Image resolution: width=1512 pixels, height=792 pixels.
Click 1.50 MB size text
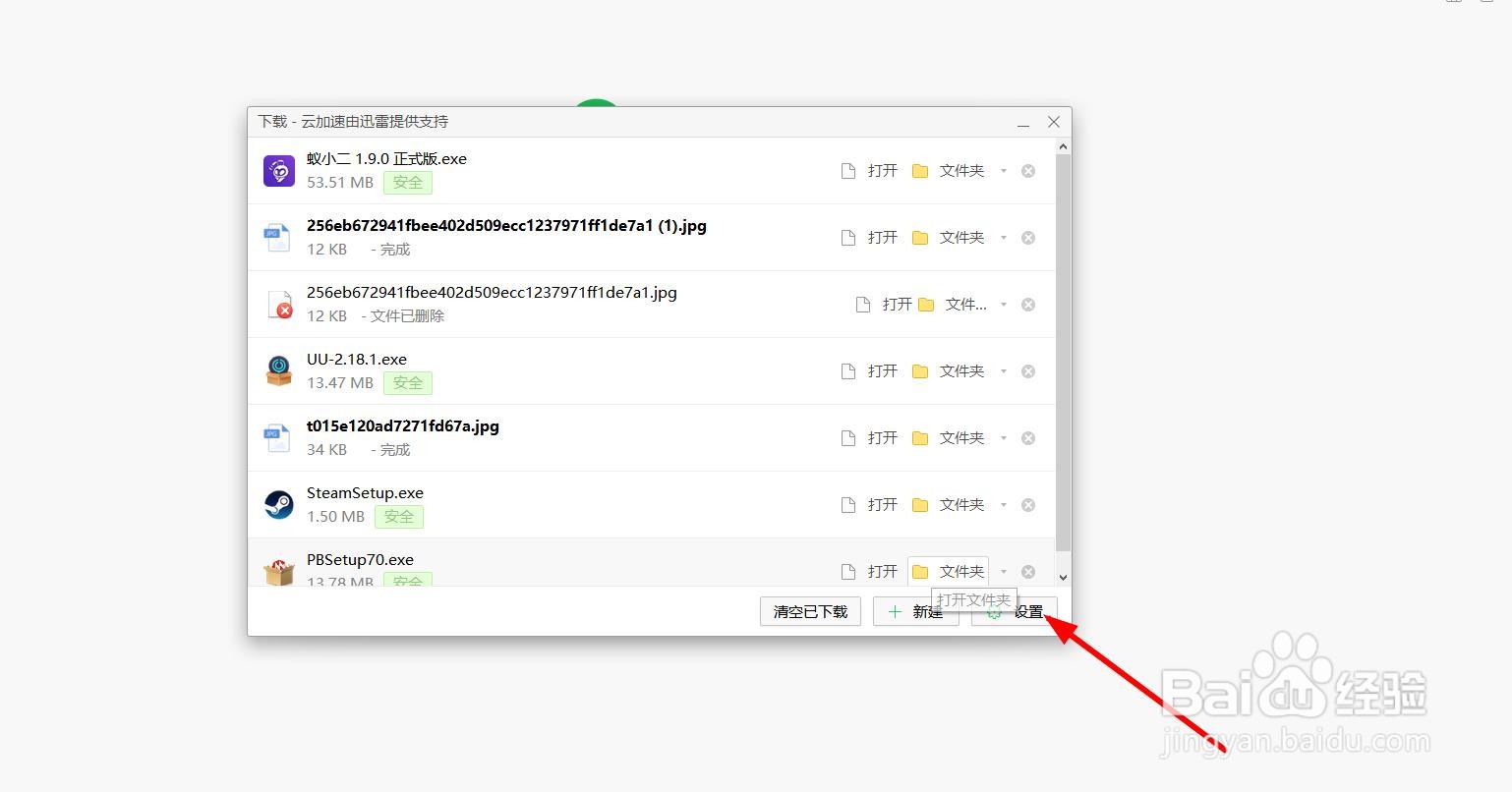pos(335,517)
